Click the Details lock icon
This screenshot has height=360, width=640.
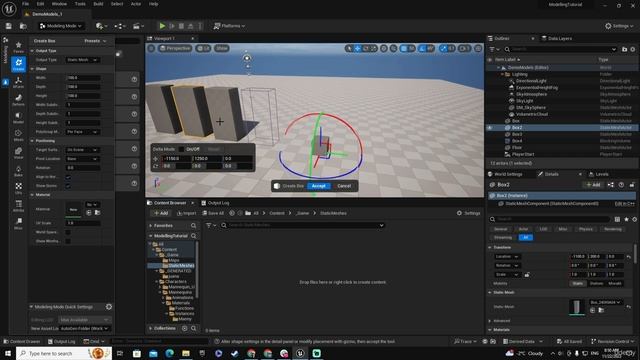pos(631,185)
